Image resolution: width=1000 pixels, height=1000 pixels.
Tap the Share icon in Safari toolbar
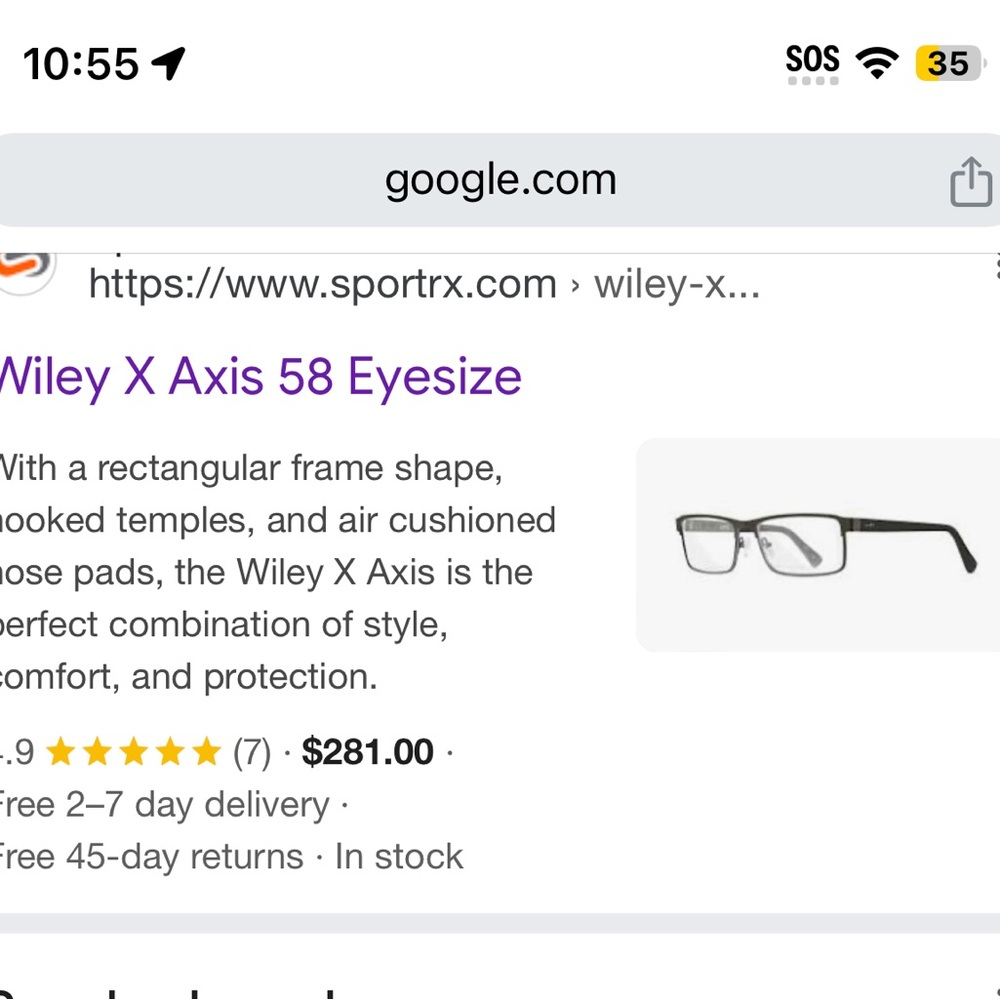coord(969,181)
